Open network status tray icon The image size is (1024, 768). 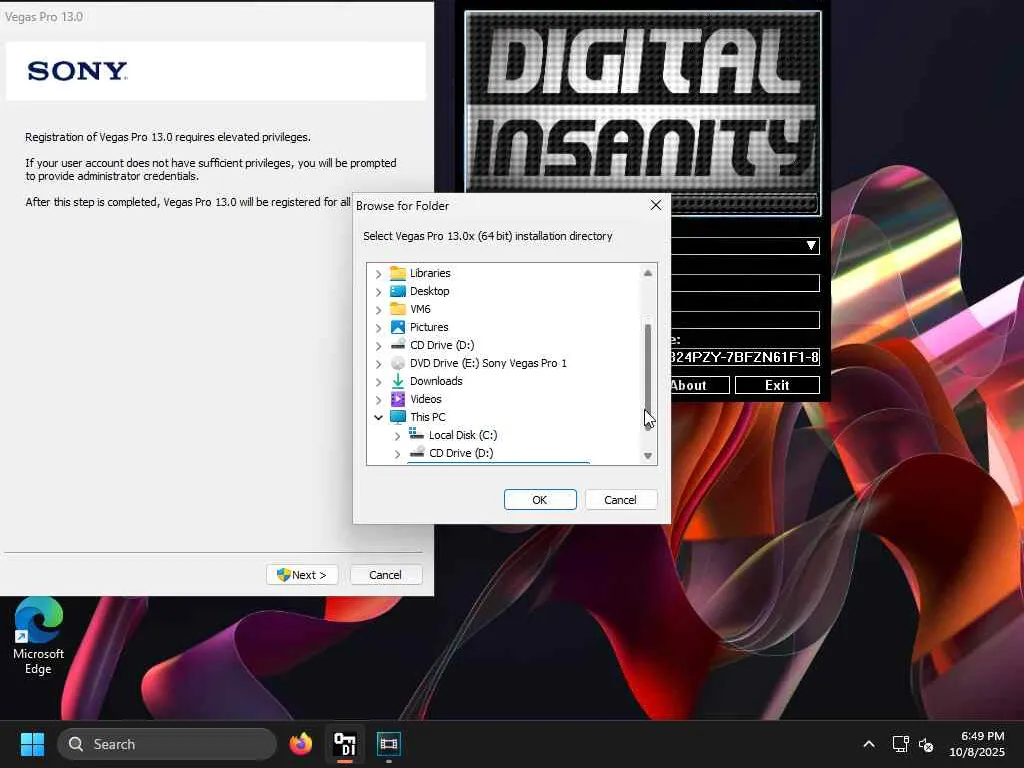(901, 744)
